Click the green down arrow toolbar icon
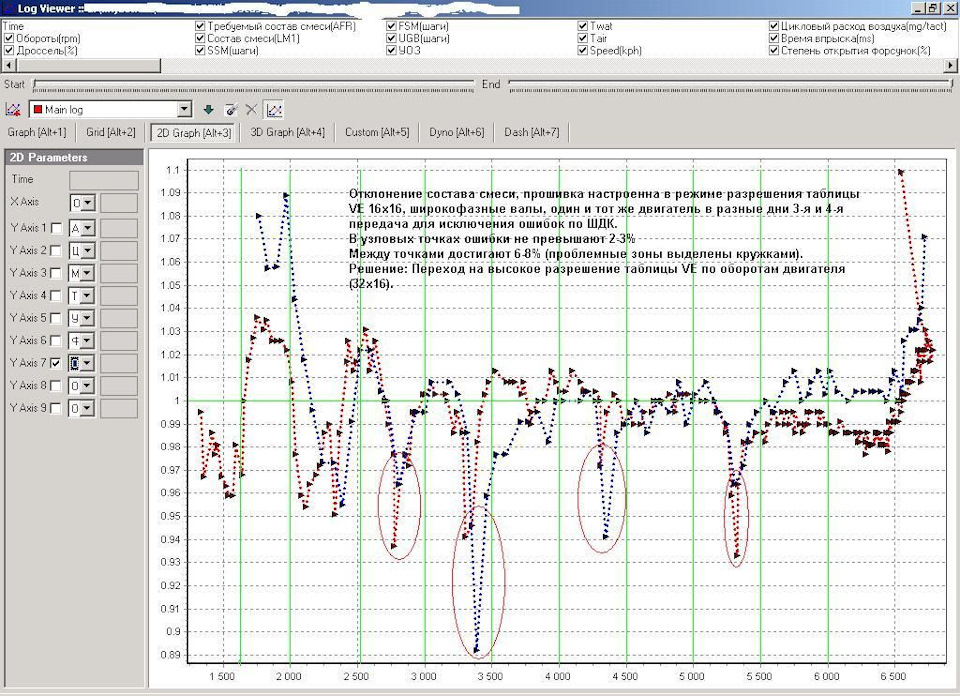The image size is (960, 696). click(209, 109)
